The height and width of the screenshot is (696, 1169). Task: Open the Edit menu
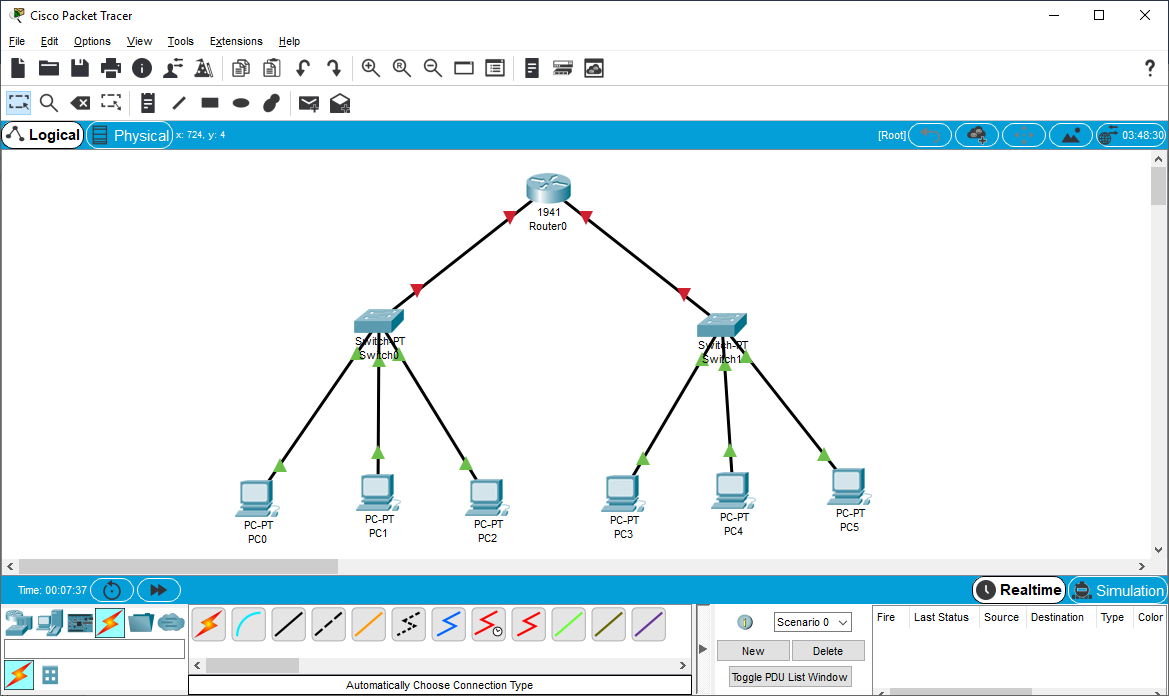click(49, 41)
